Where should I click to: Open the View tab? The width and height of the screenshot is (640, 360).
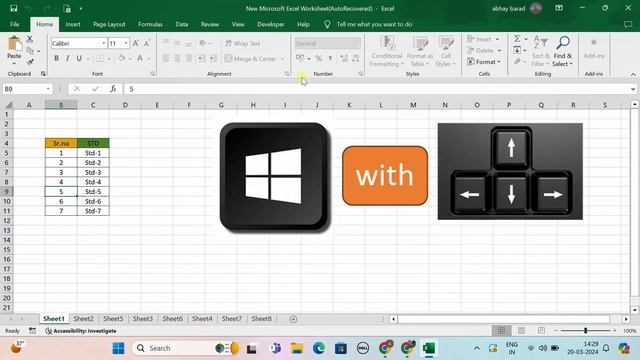[238, 24]
